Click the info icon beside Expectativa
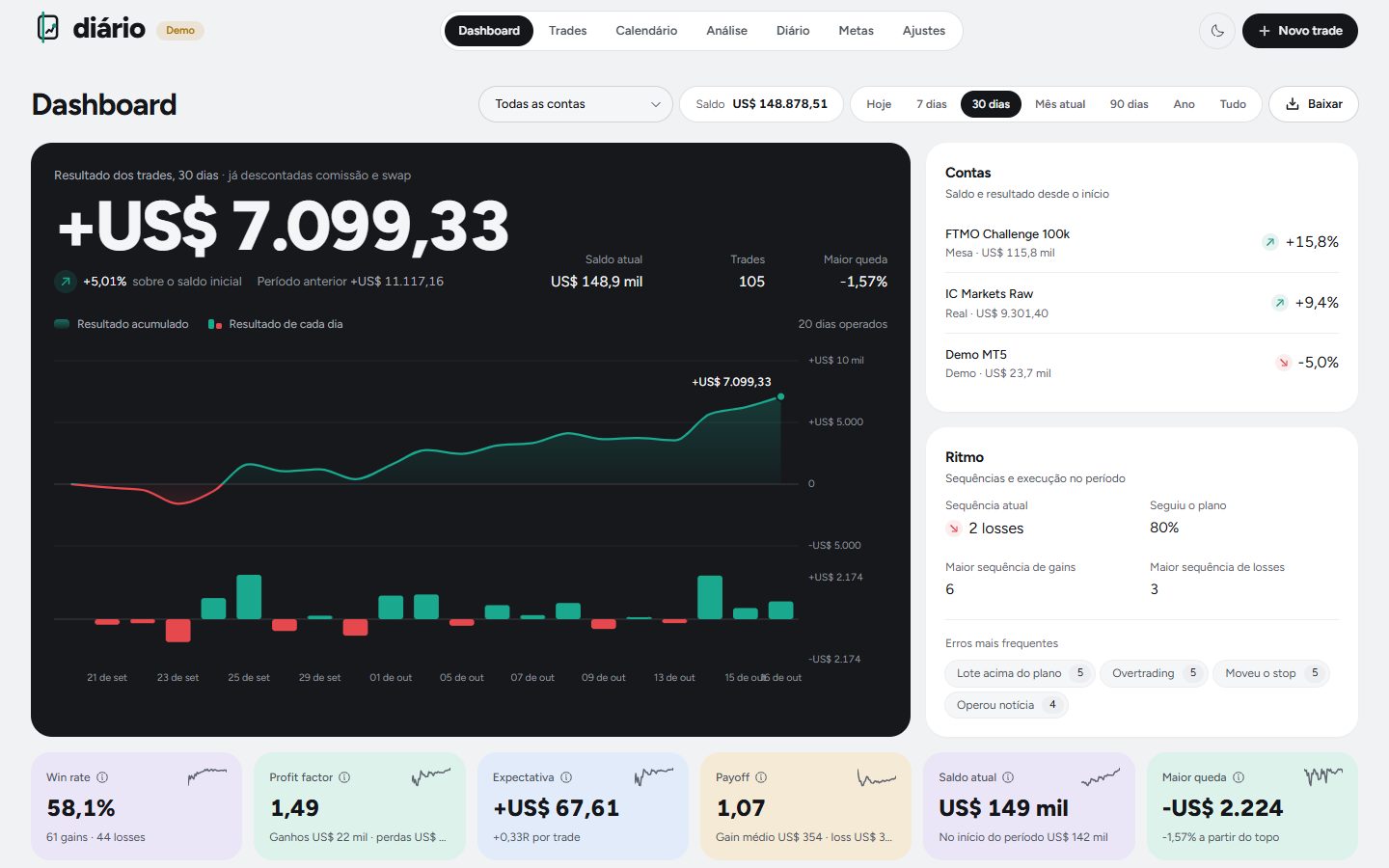The height and width of the screenshot is (868, 1389). pyautogui.click(x=566, y=777)
